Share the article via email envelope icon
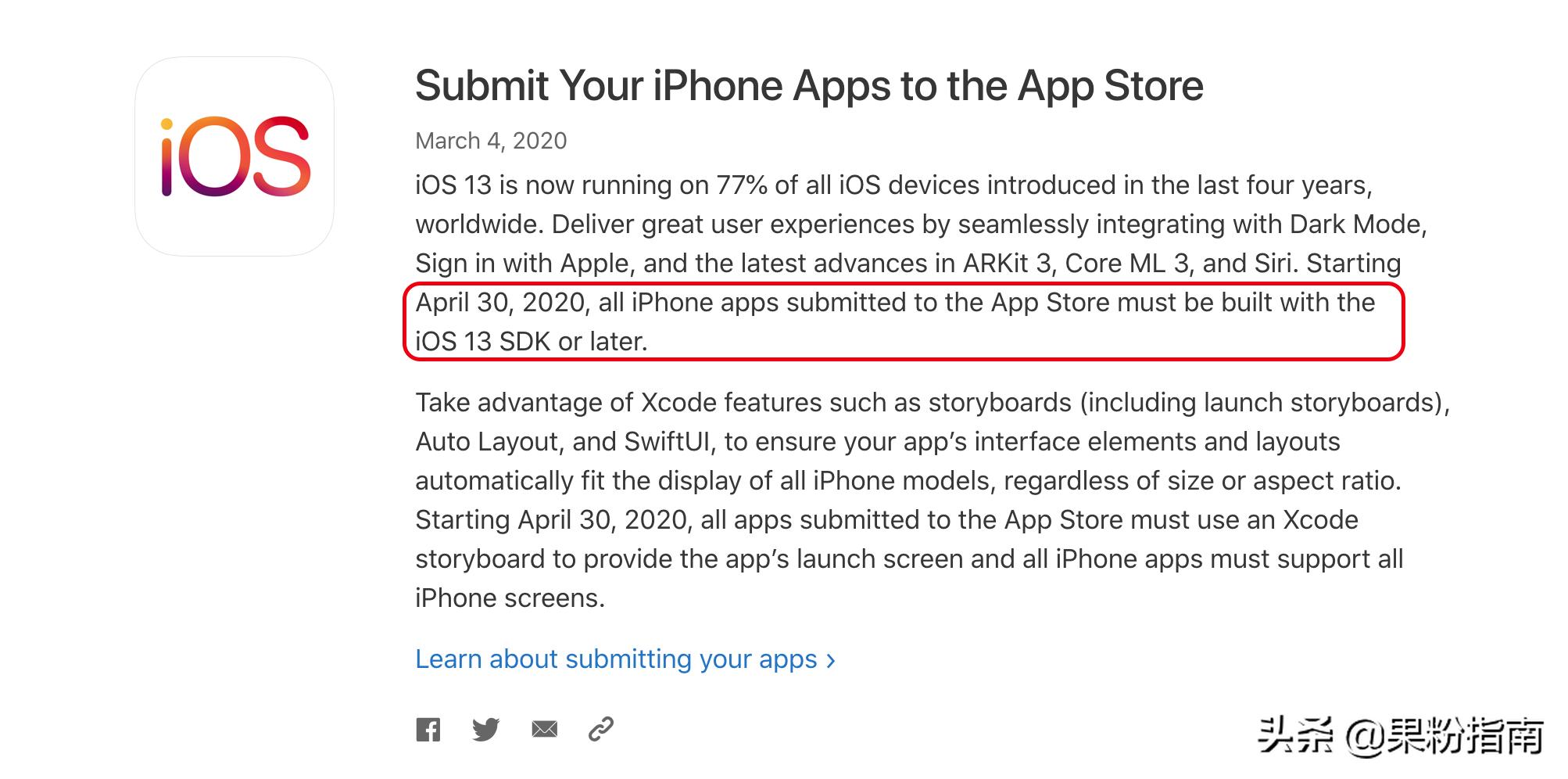 pos(545,730)
